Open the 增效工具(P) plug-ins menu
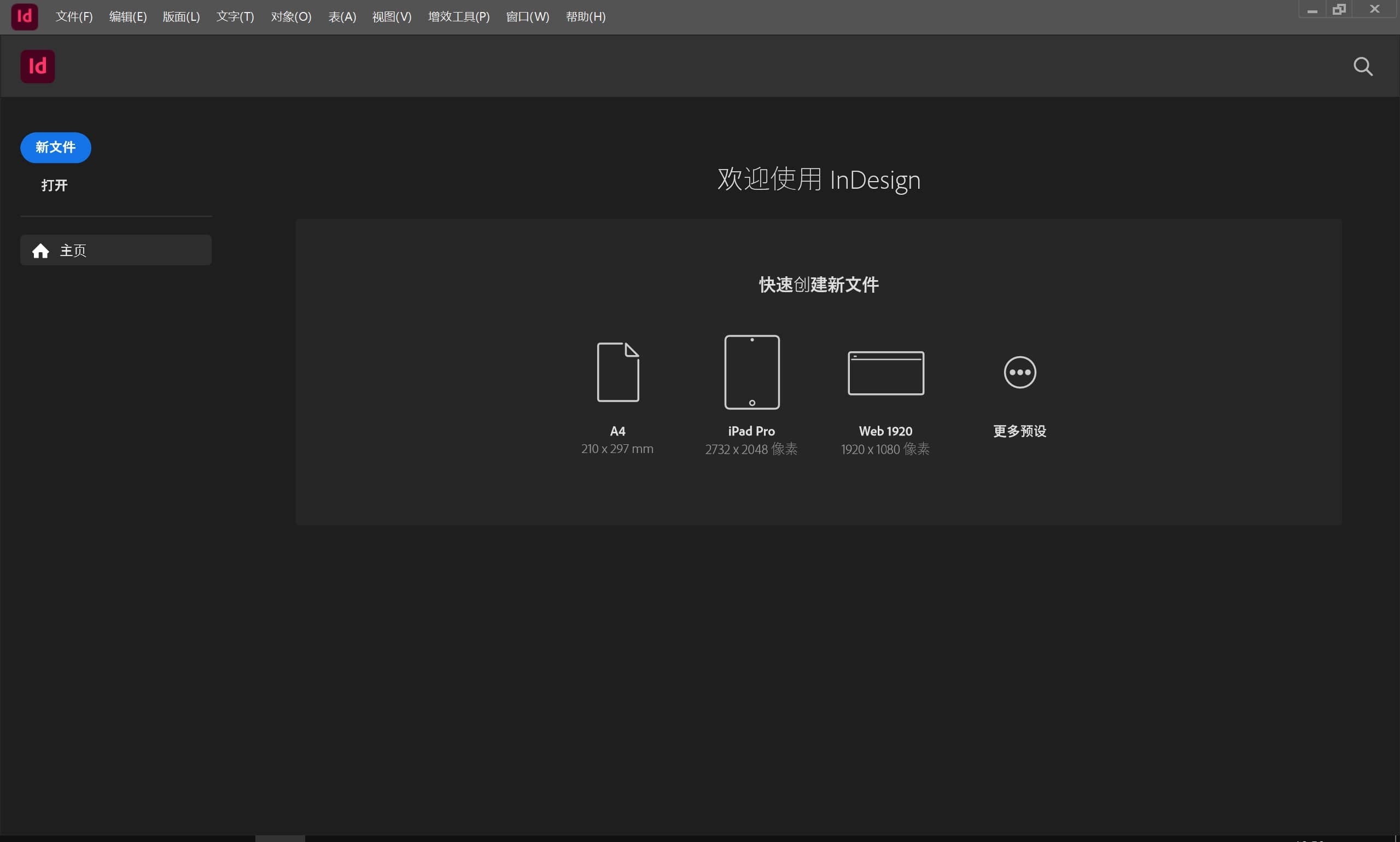This screenshot has height=842, width=1400. [459, 16]
